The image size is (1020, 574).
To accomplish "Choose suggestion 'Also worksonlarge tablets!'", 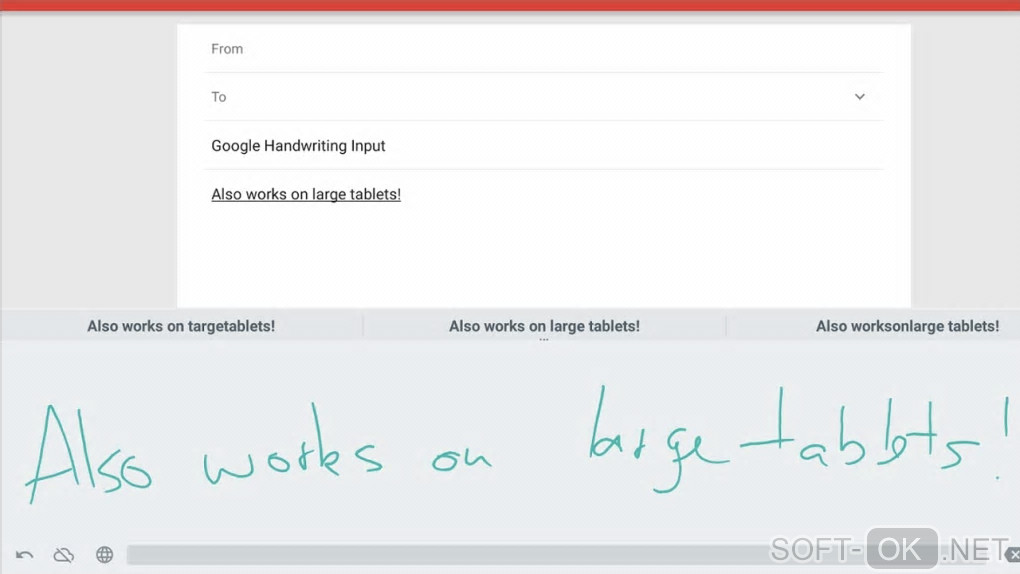I will [907, 326].
